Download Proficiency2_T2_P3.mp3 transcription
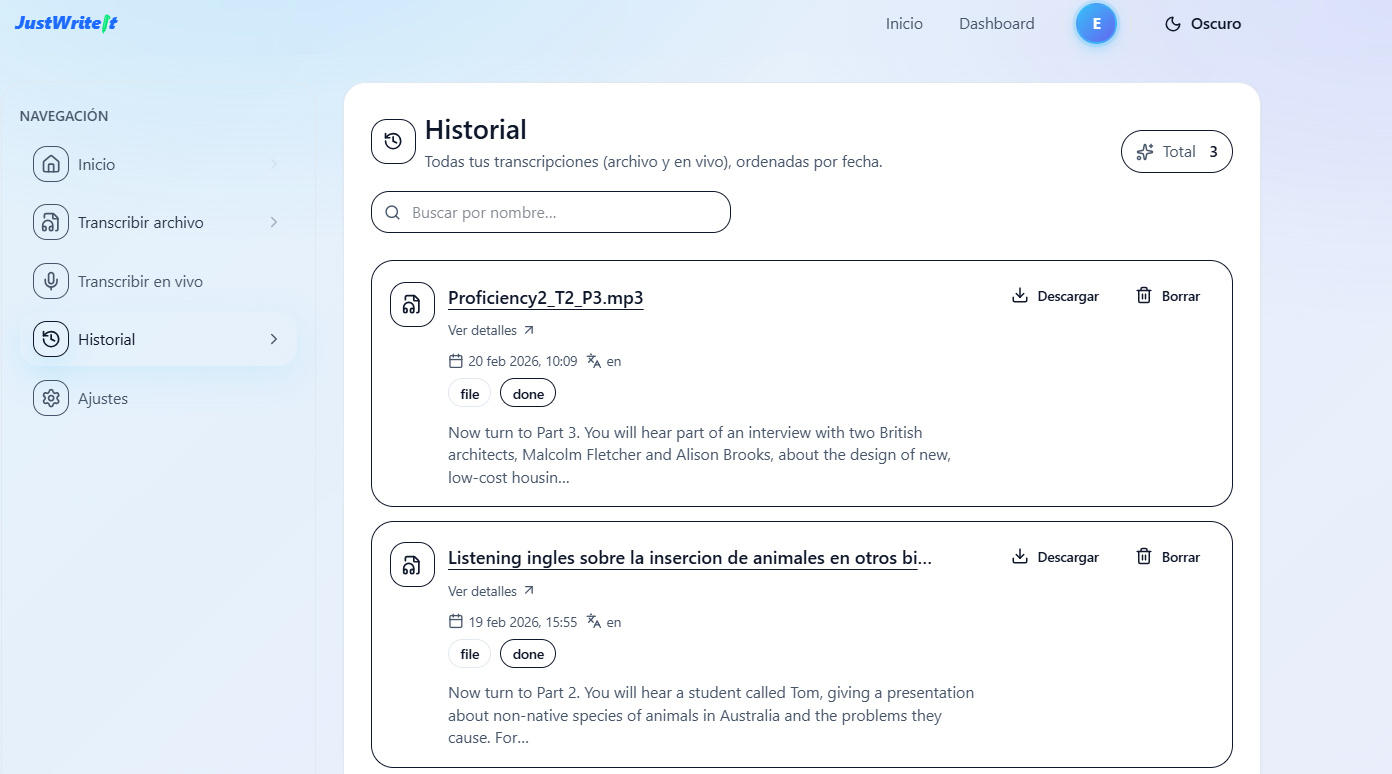 coord(1055,296)
